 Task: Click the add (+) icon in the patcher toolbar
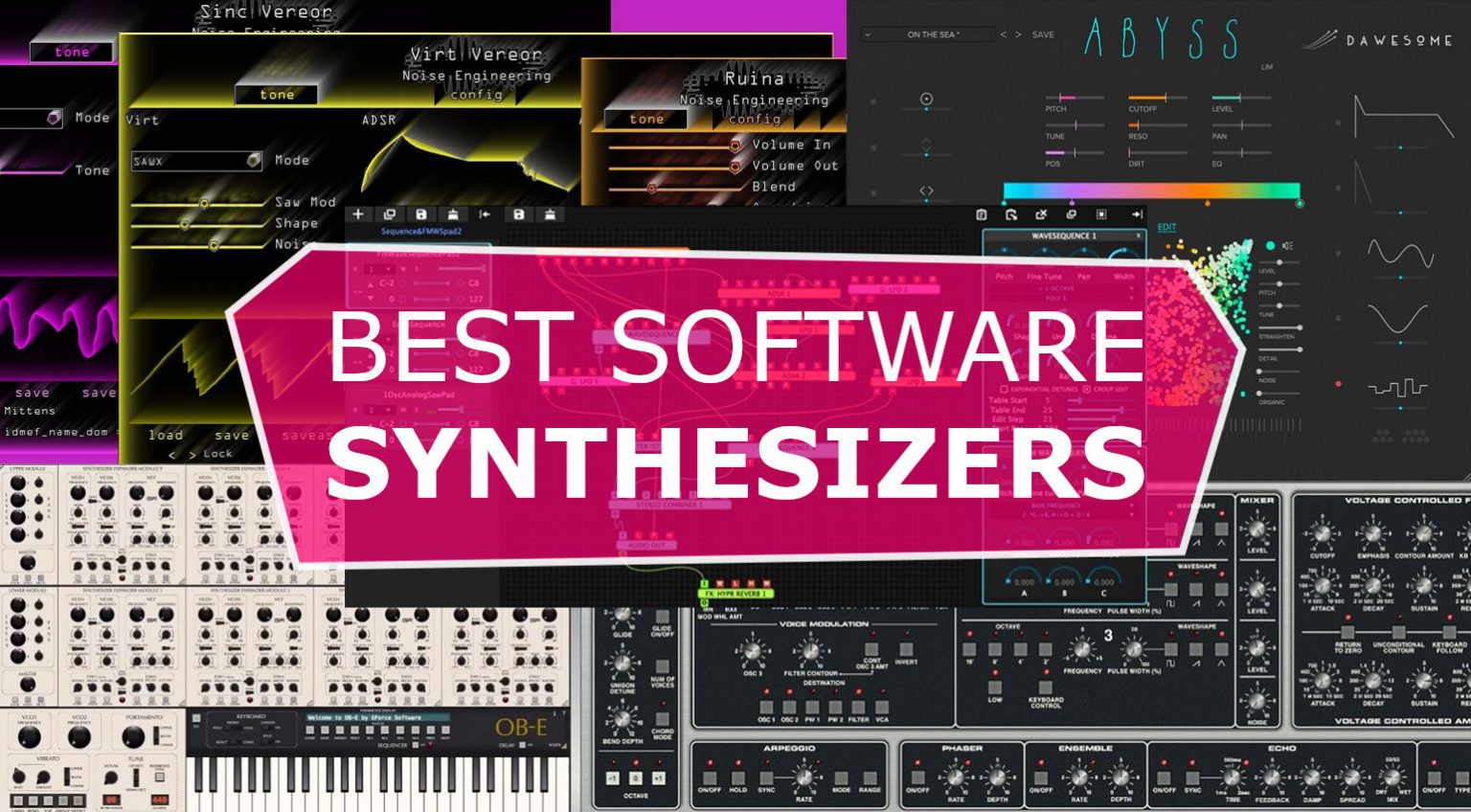pyautogui.click(x=359, y=213)
